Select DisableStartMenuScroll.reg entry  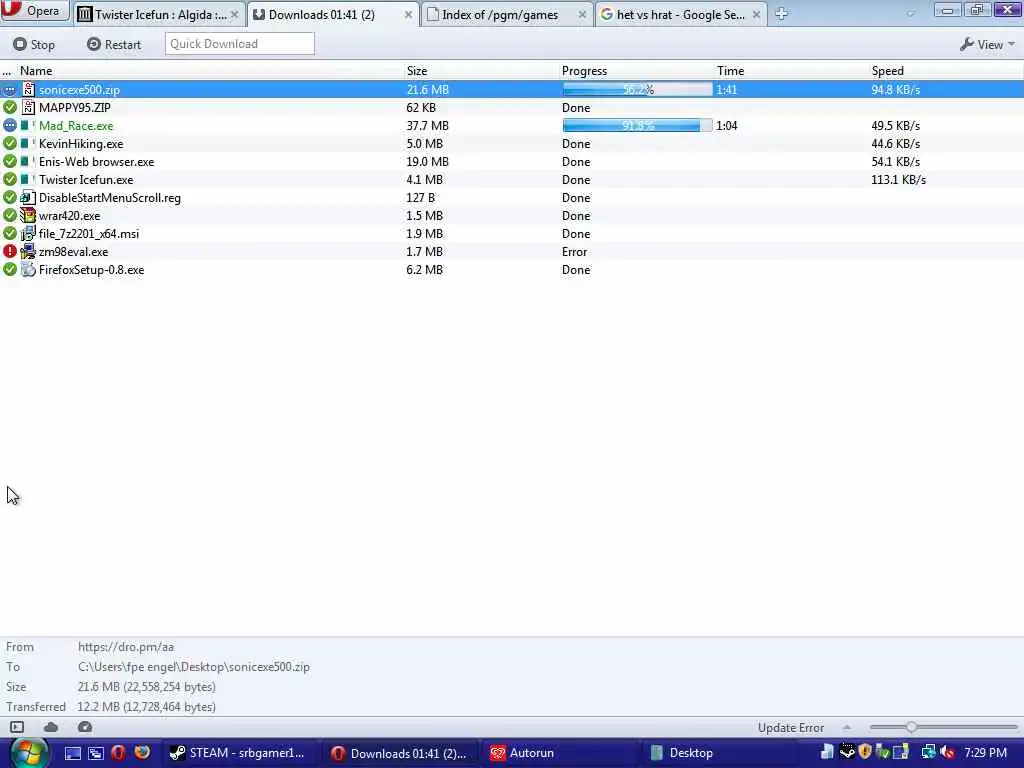tap(512, 197)
